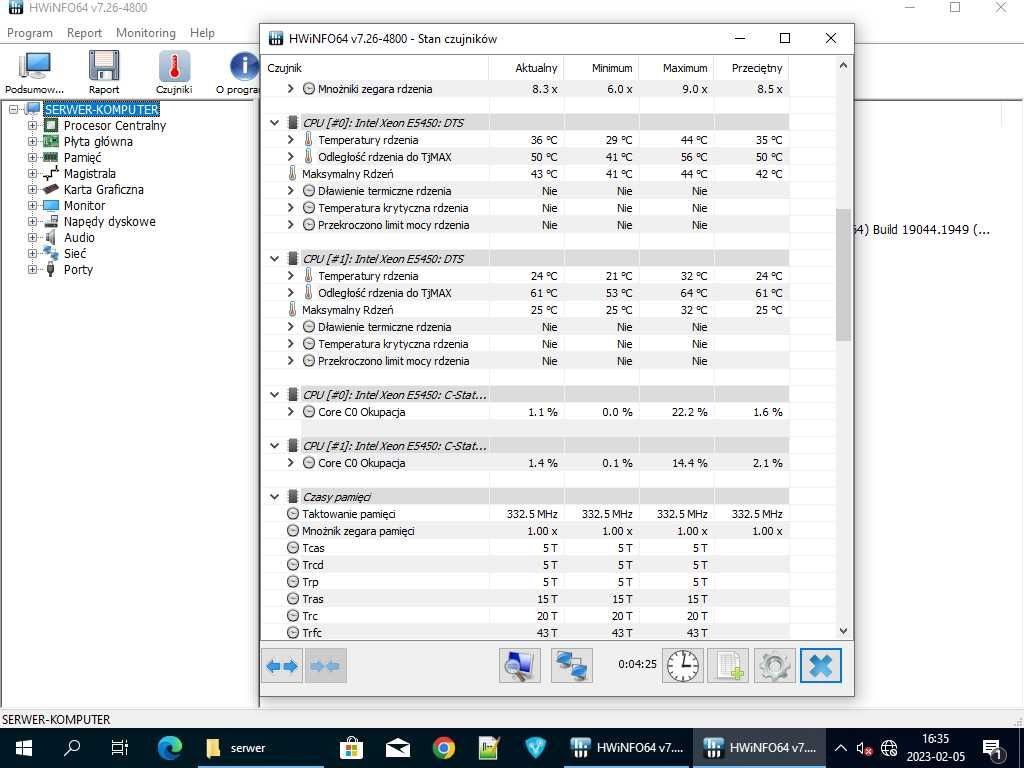
Task: Click the sensor list vertical scrollbar thumb
Action: click(843, 274)
